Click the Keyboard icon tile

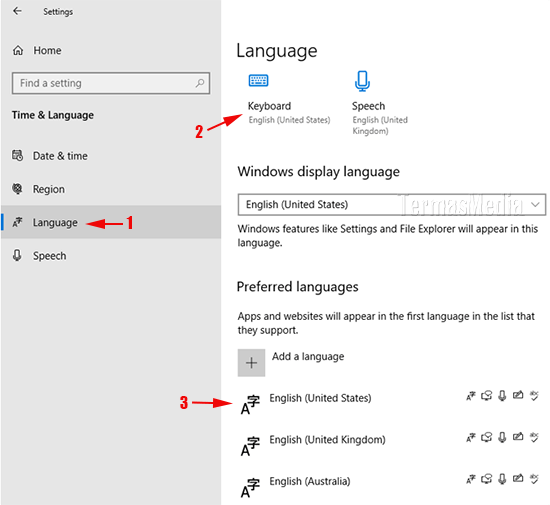[259, 80]
